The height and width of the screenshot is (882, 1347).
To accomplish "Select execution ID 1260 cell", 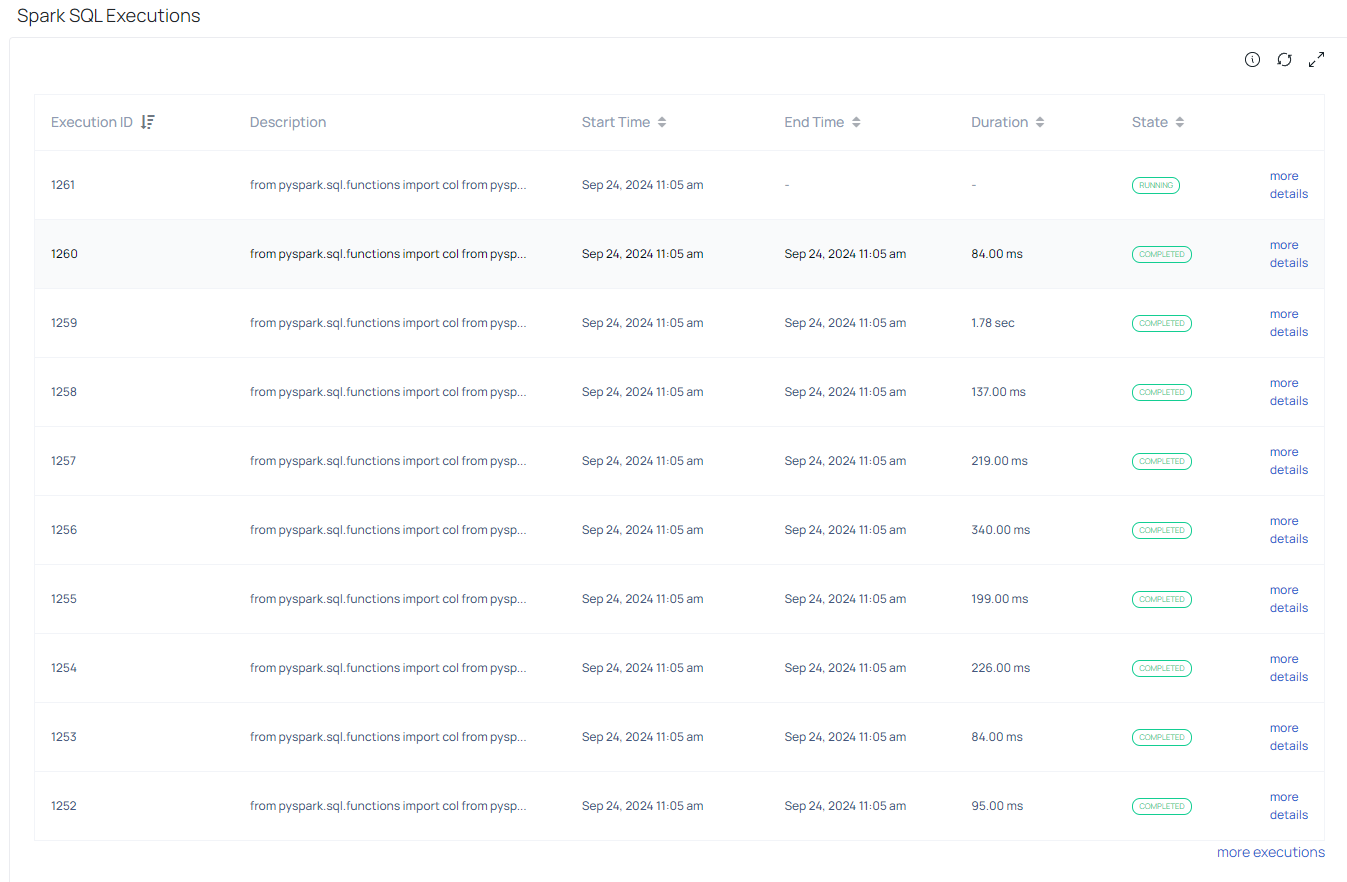I will tap(64, 254).
